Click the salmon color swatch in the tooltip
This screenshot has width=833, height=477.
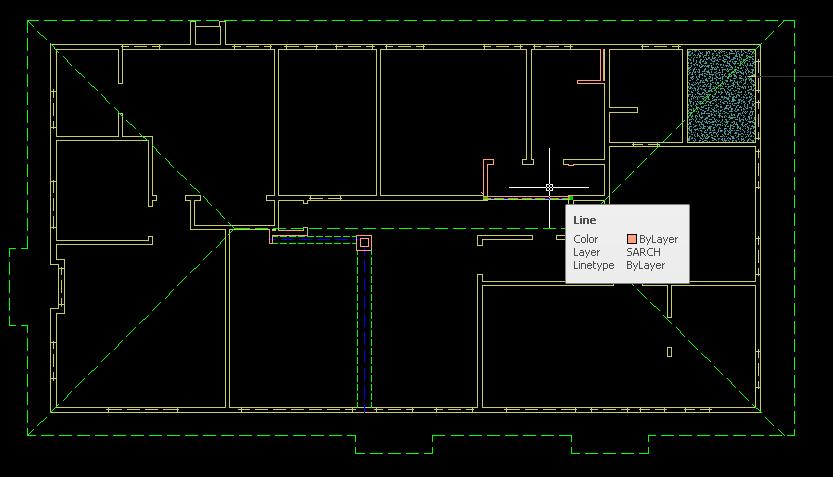632,239
